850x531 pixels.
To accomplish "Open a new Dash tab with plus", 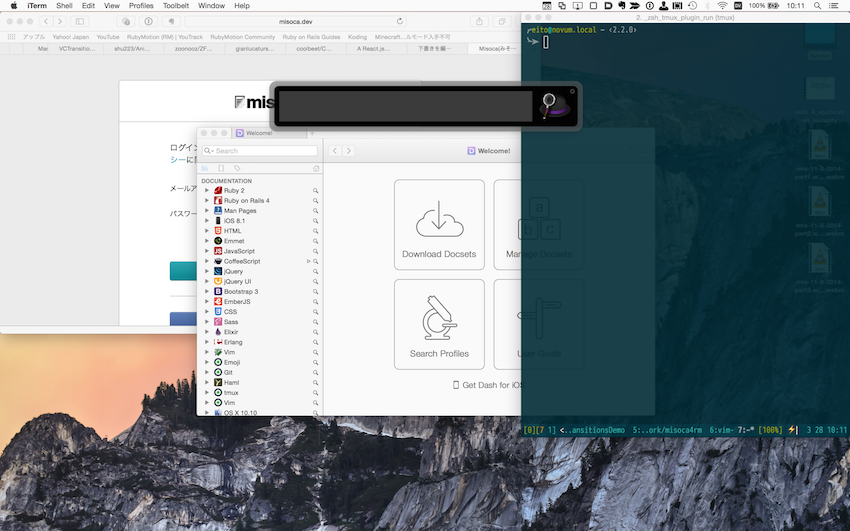I will (312, 133).
